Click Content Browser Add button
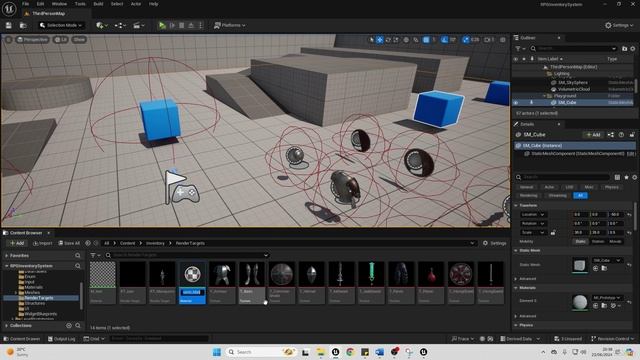Image resolution: width=640 pixels, height=360 pixels. [17, 243]
